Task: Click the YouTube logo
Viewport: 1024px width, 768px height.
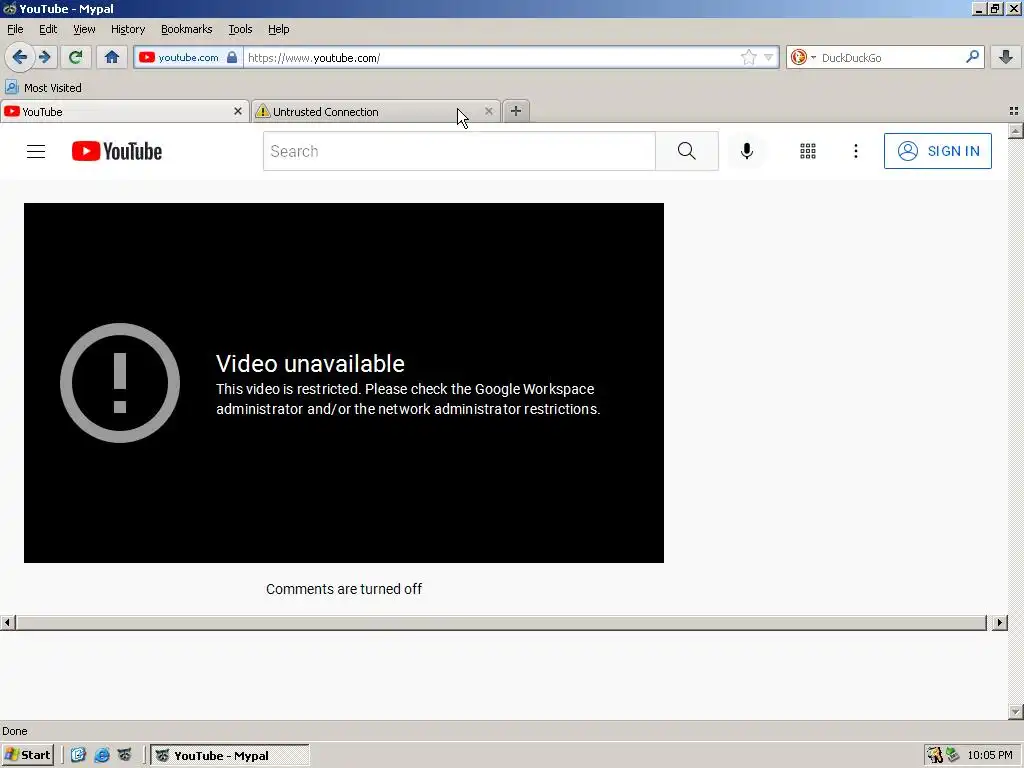Action: point(117,152)
